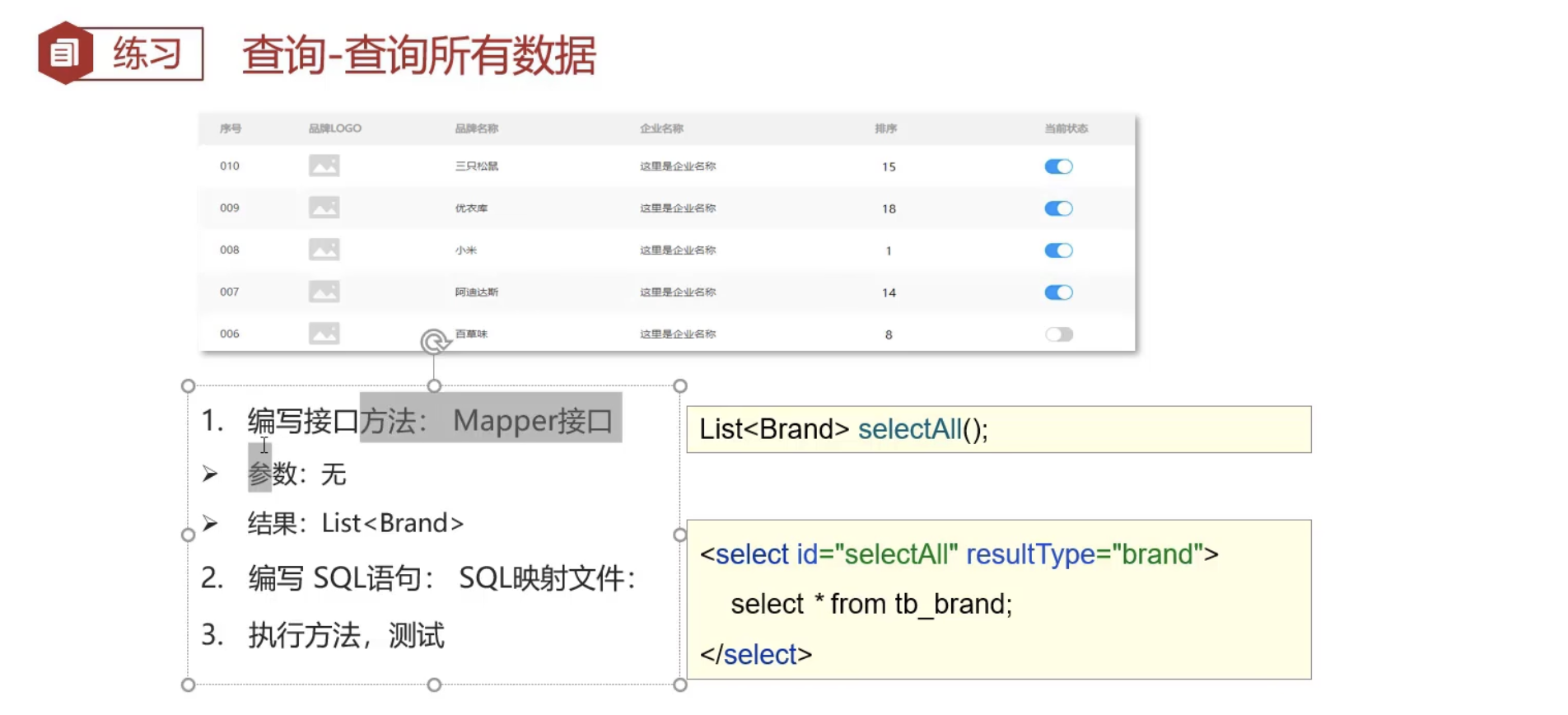The width and height of the screenshot is (1568, 715).
Task: Click the logo image placeholder in row 006
Action: [324, 334]
